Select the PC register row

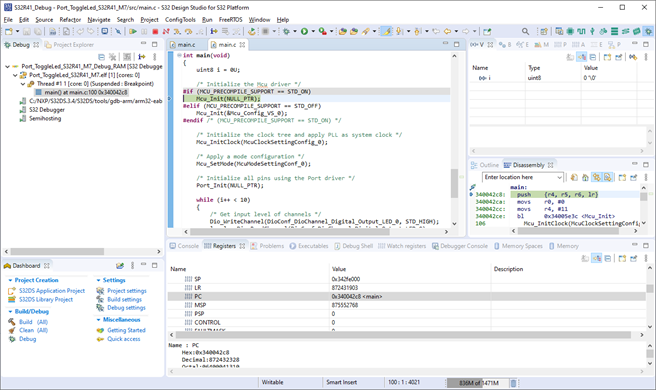coord(407,296)
